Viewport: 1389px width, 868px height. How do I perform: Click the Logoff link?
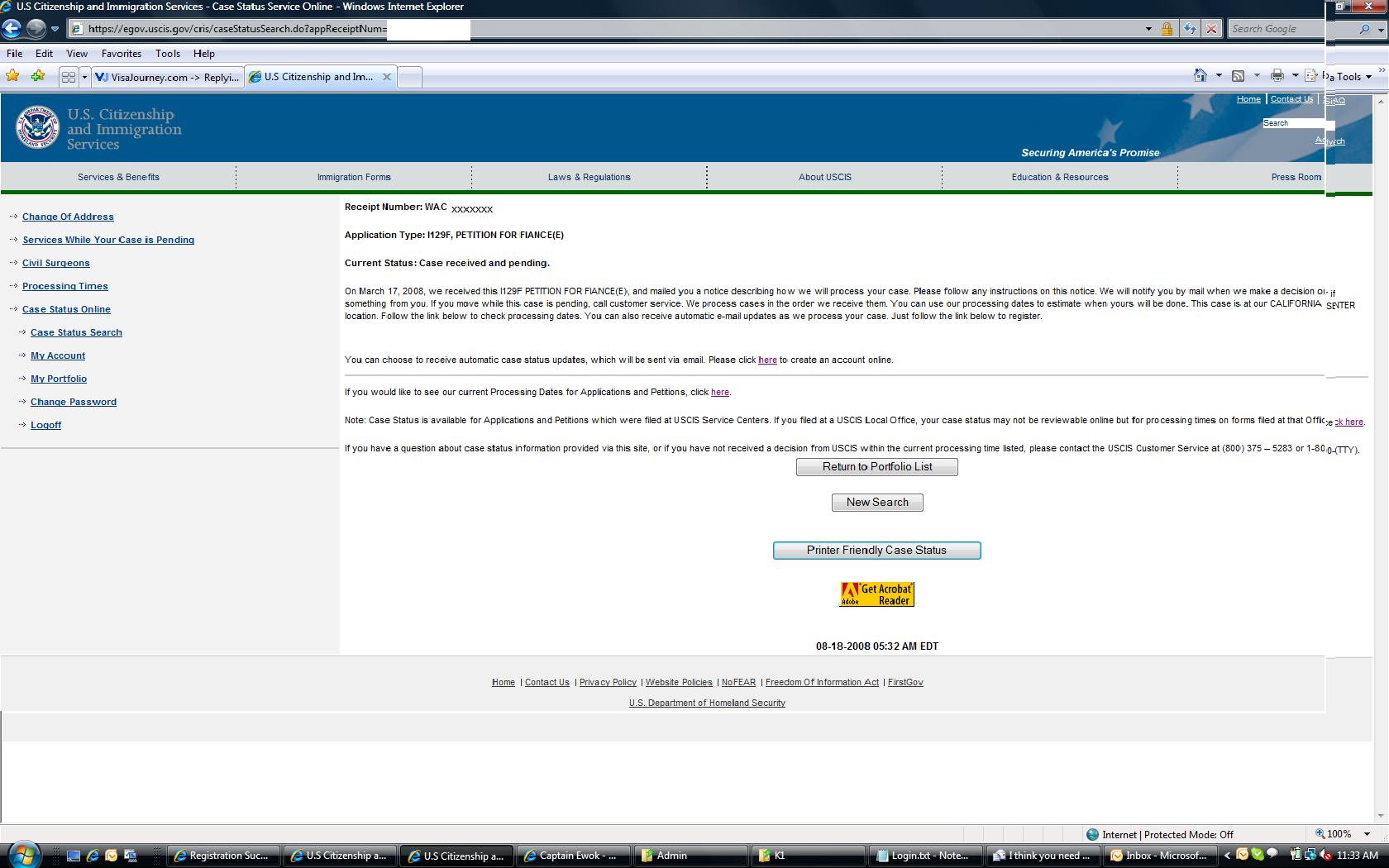tap(46, 425)
